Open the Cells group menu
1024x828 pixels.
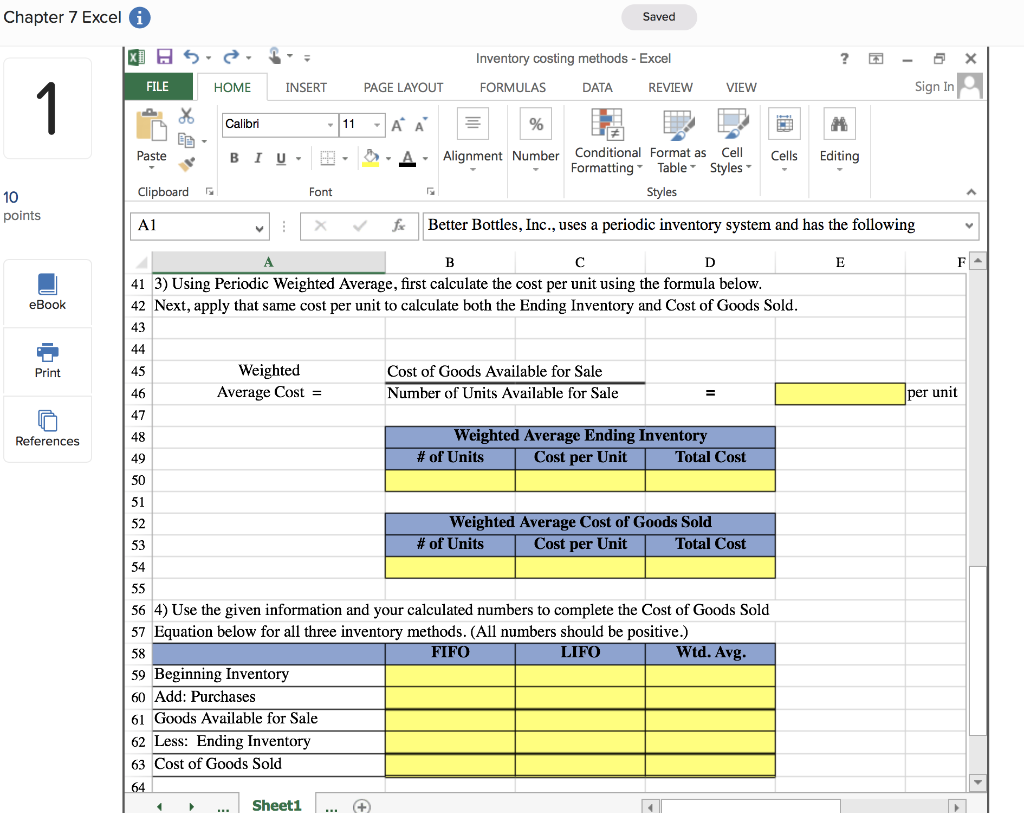pos(784,141)
